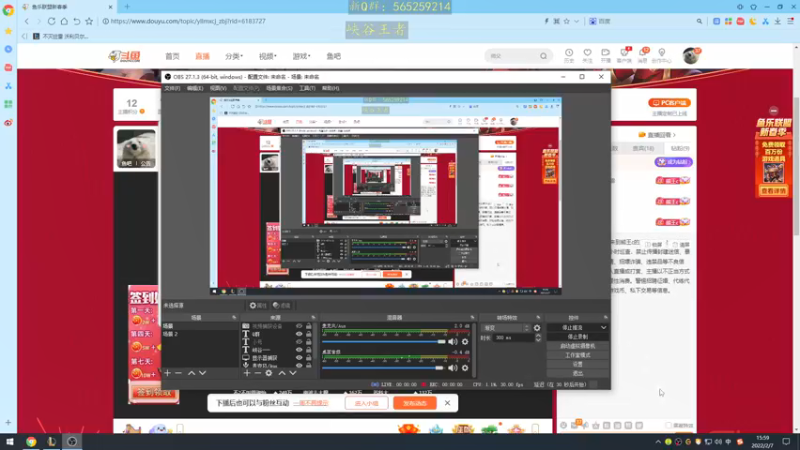Remove the selected OBS source
The width and height of the screenshot is (800, 450).
[x=258, y=373]
